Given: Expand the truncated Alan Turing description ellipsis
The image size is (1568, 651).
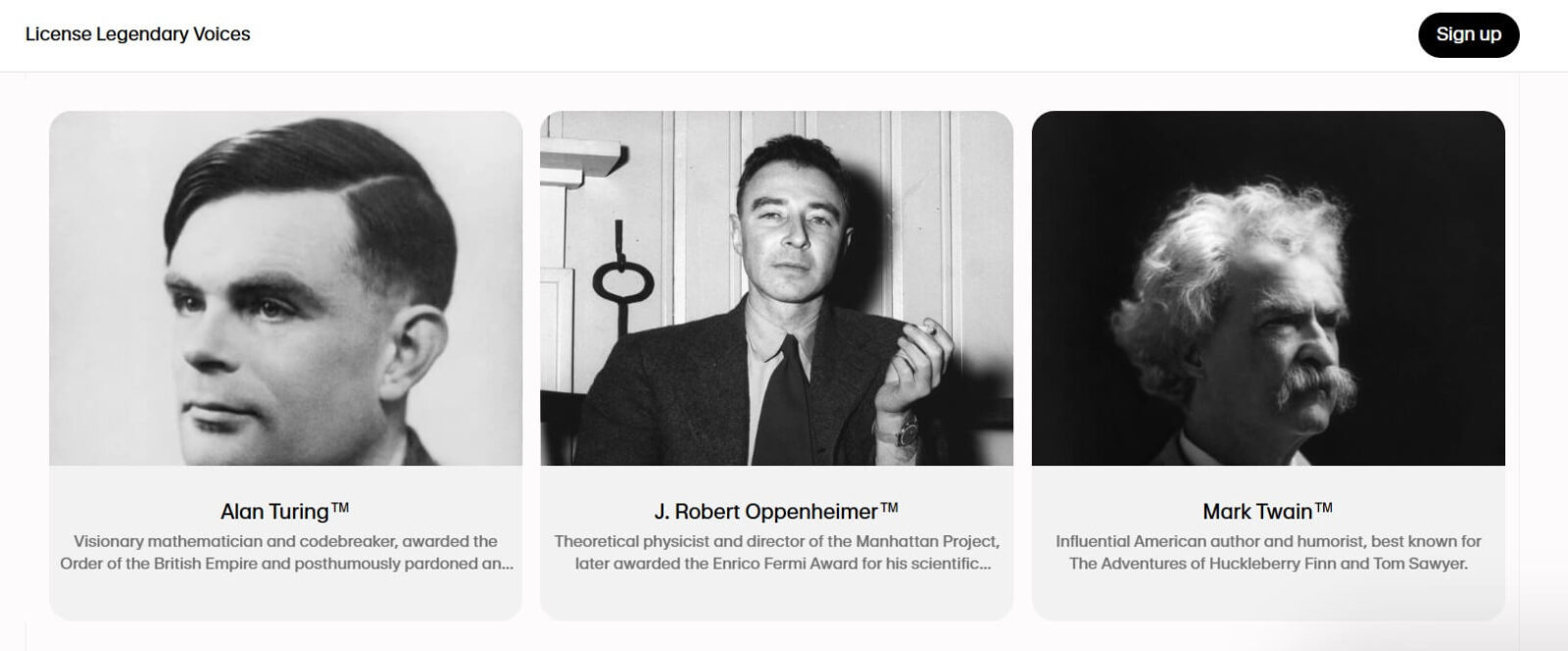Looking at the screenshot, I should coord(505,565).
